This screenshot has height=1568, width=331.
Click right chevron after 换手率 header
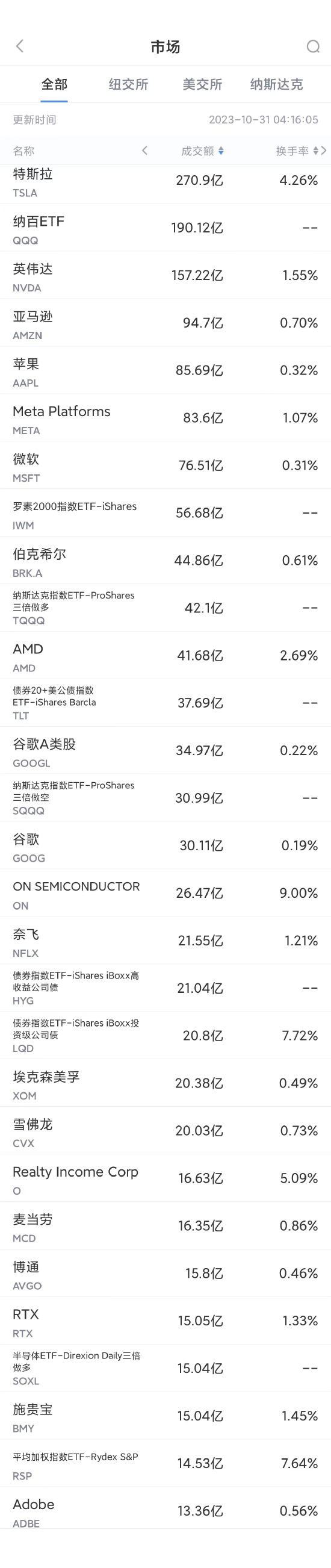coord(324,151)
